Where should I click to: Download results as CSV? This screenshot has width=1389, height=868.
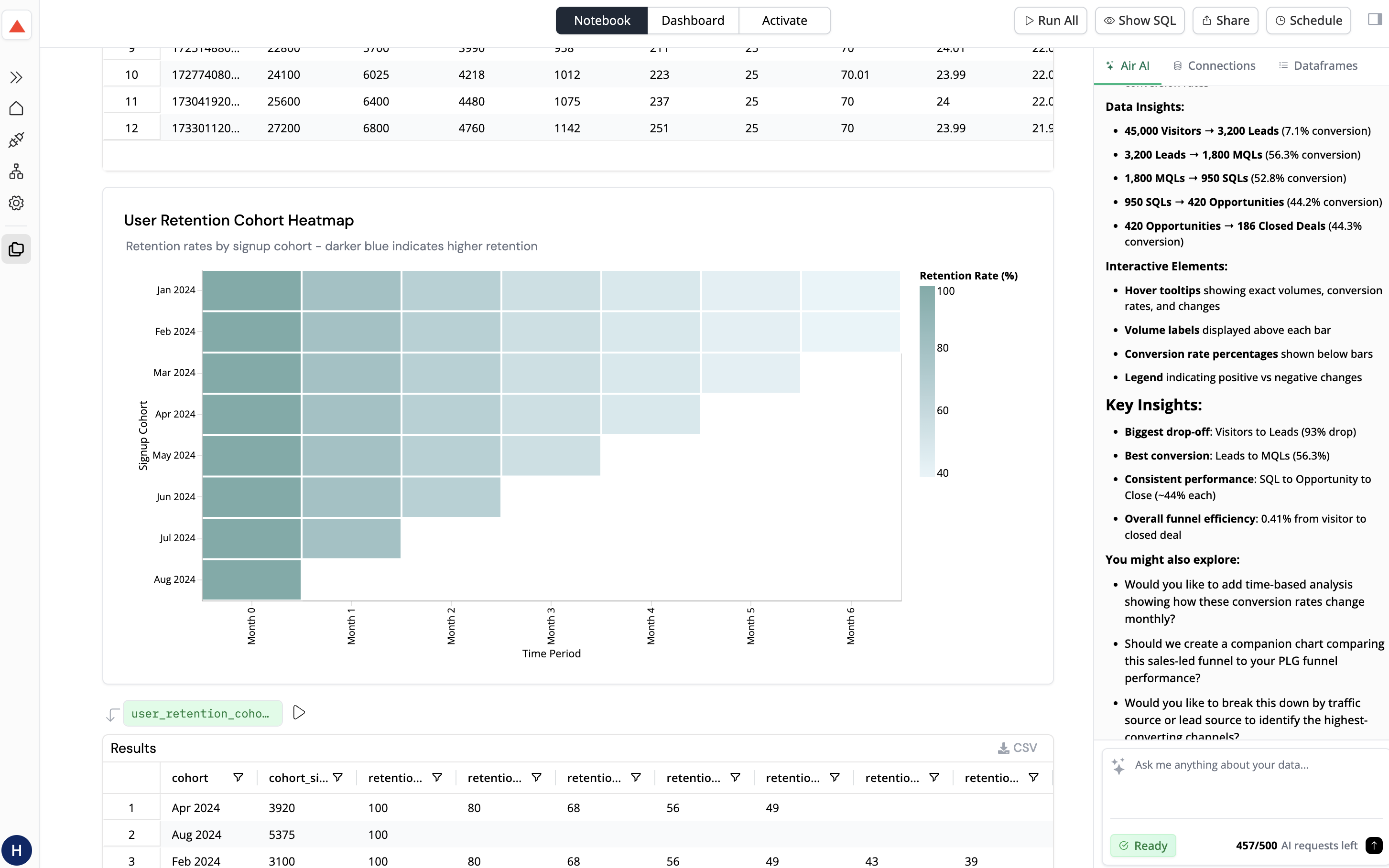(1017, 748)
